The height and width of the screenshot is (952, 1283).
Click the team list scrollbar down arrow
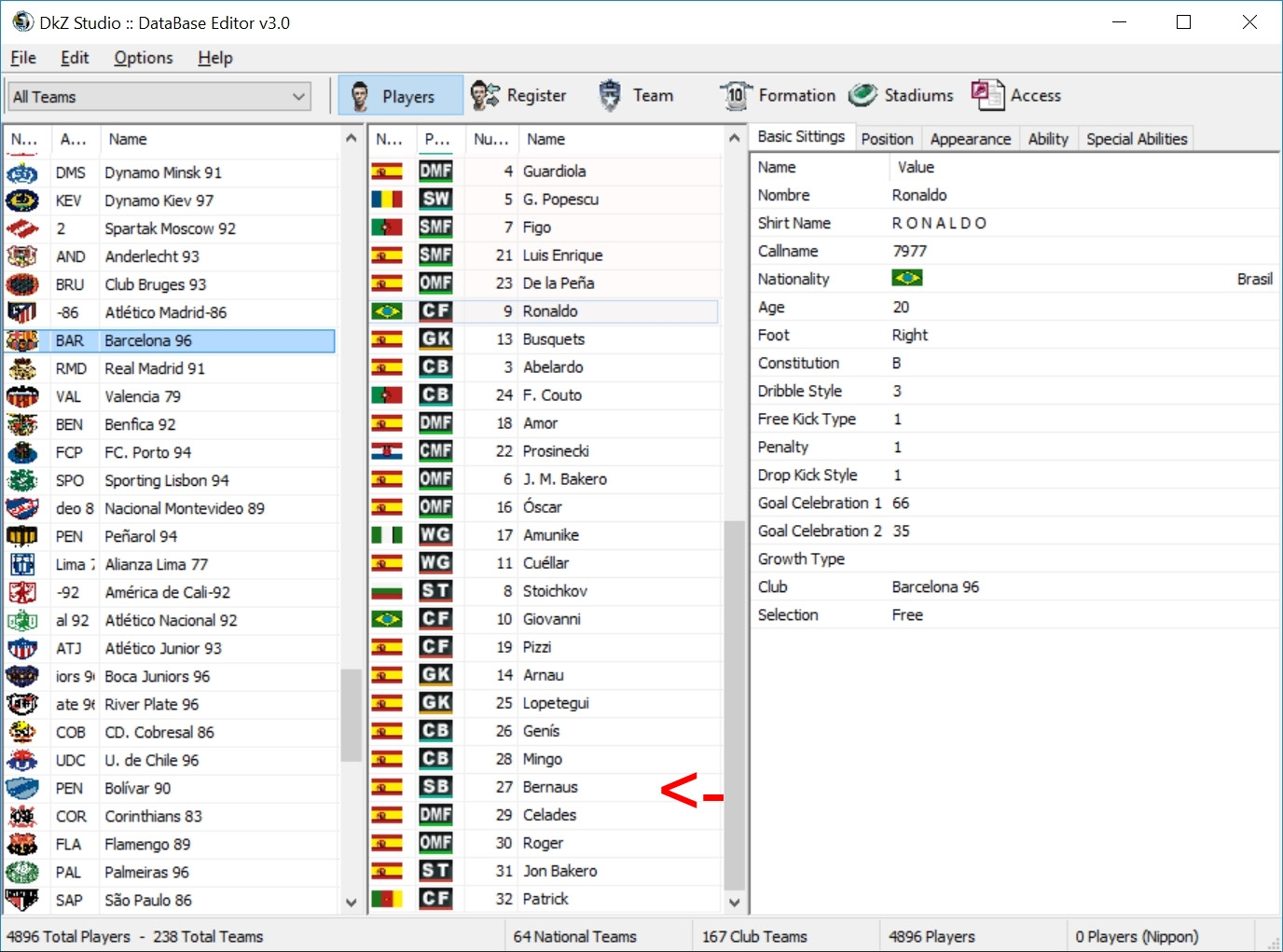click(352, 903)
